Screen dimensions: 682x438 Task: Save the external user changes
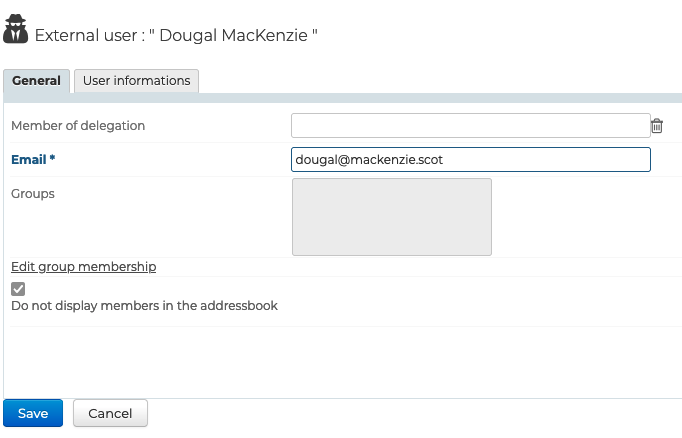pyautogui.click(x=33, y=413)
